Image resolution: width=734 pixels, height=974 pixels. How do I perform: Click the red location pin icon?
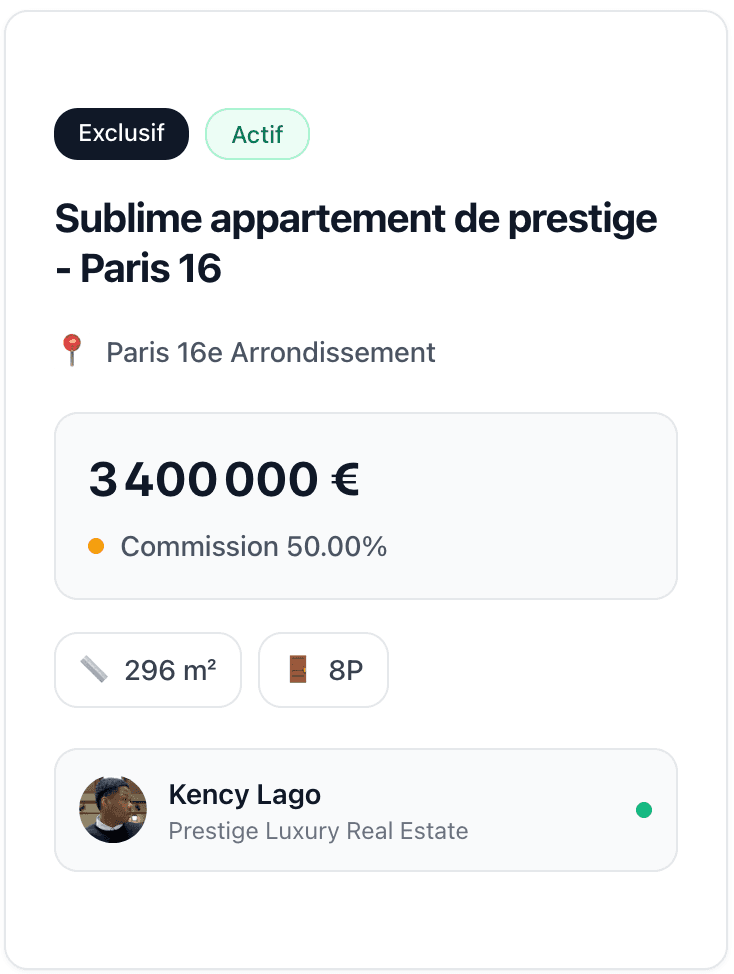point(71,351)
